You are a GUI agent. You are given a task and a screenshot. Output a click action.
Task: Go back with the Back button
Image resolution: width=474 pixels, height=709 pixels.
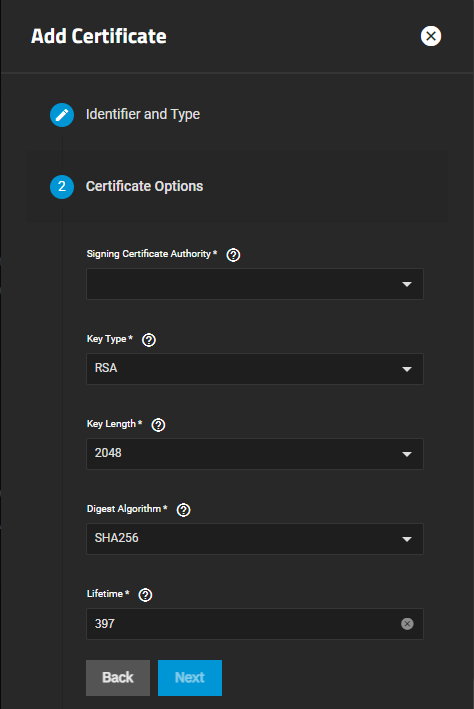(118, 678)
